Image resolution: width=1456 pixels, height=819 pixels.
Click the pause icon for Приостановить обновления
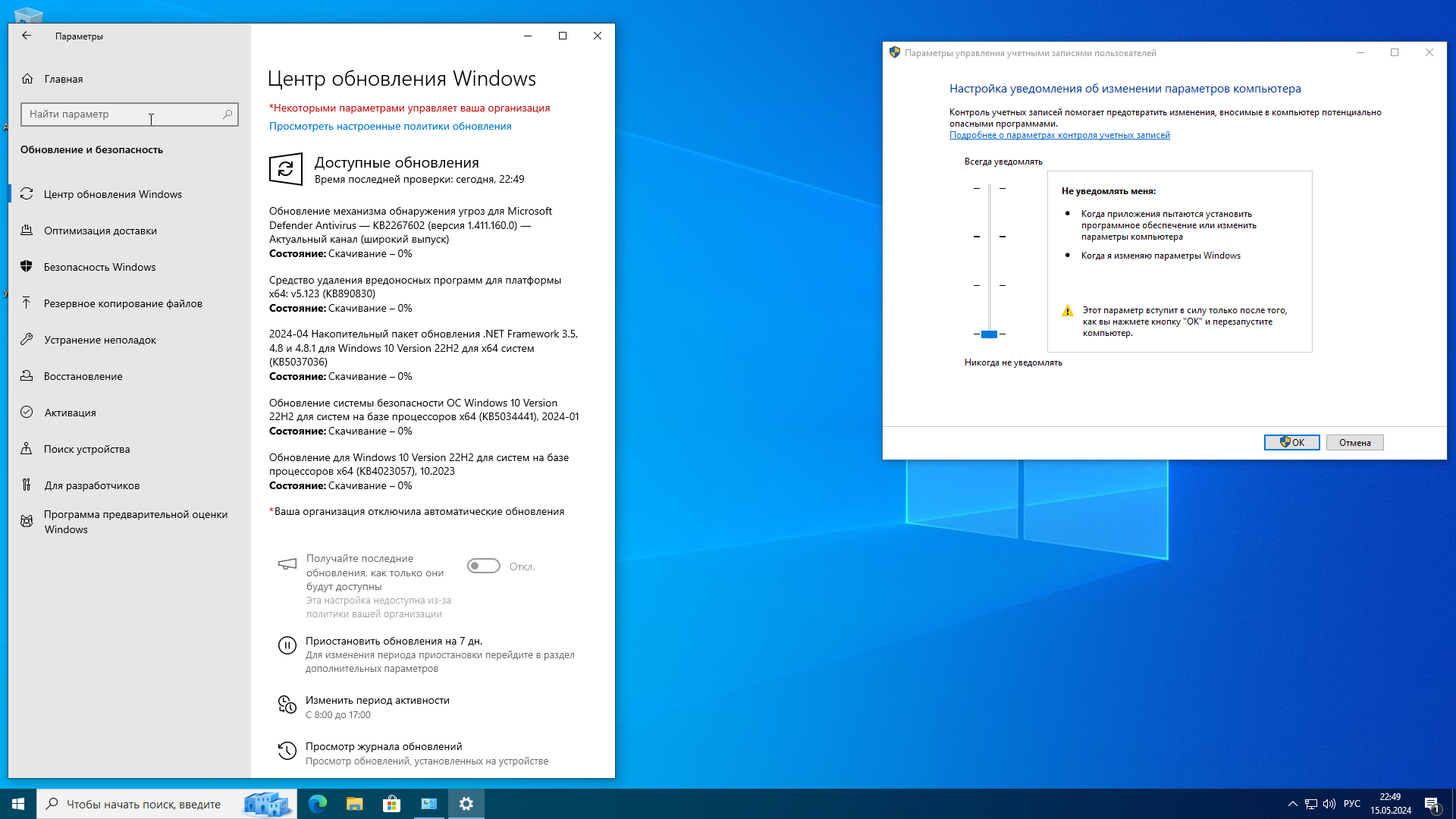point(287,645)
